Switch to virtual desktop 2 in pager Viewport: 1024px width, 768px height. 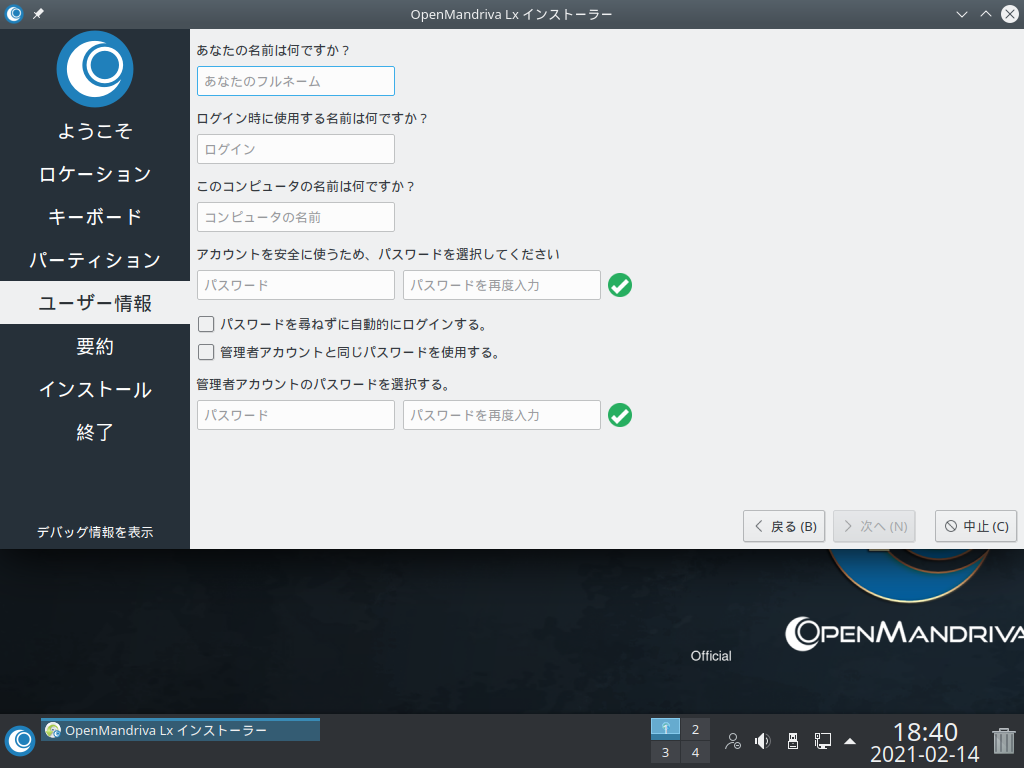click(x=696, y=729)
